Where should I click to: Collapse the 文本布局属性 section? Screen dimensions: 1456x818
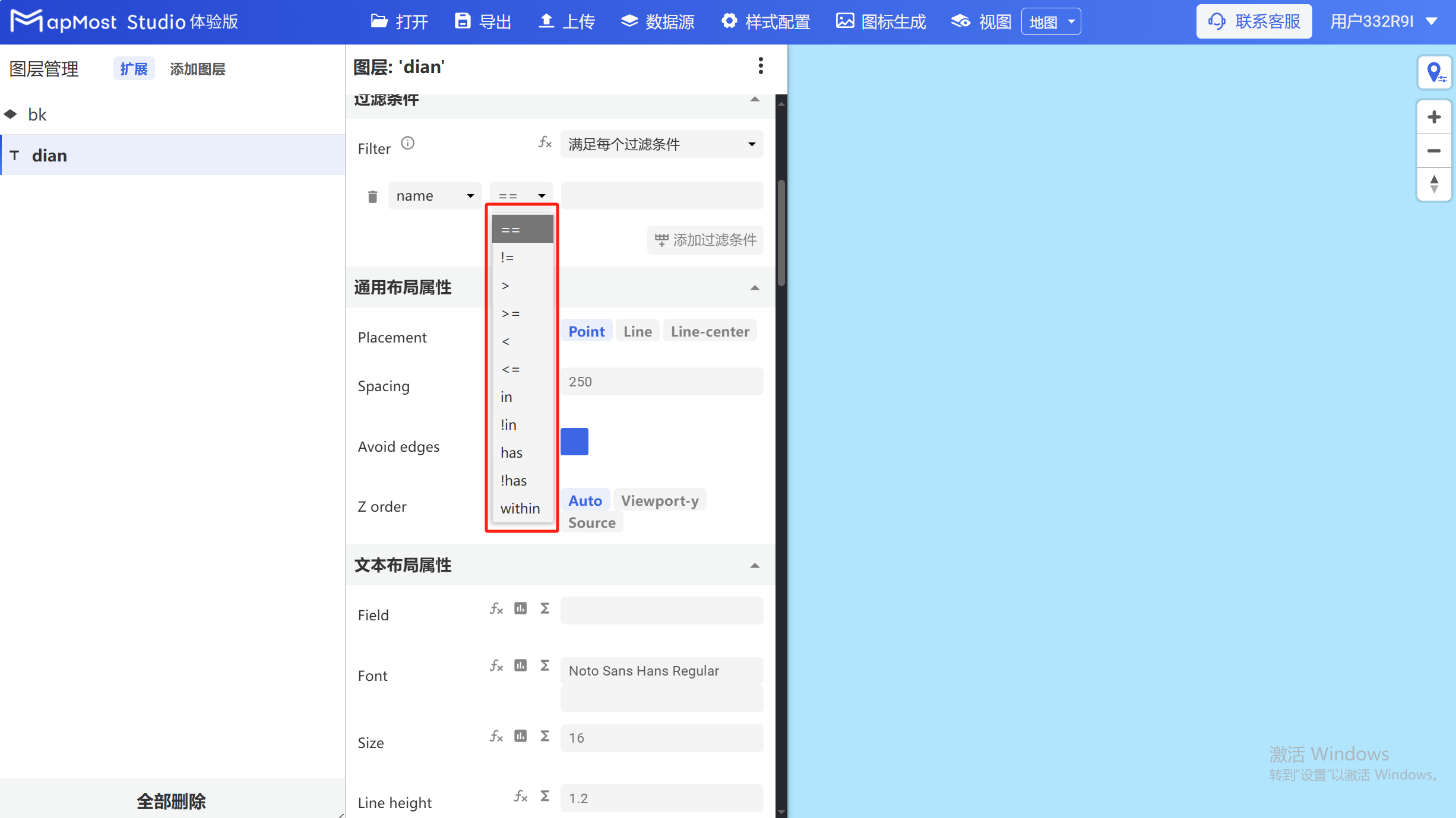coord(755,565)
